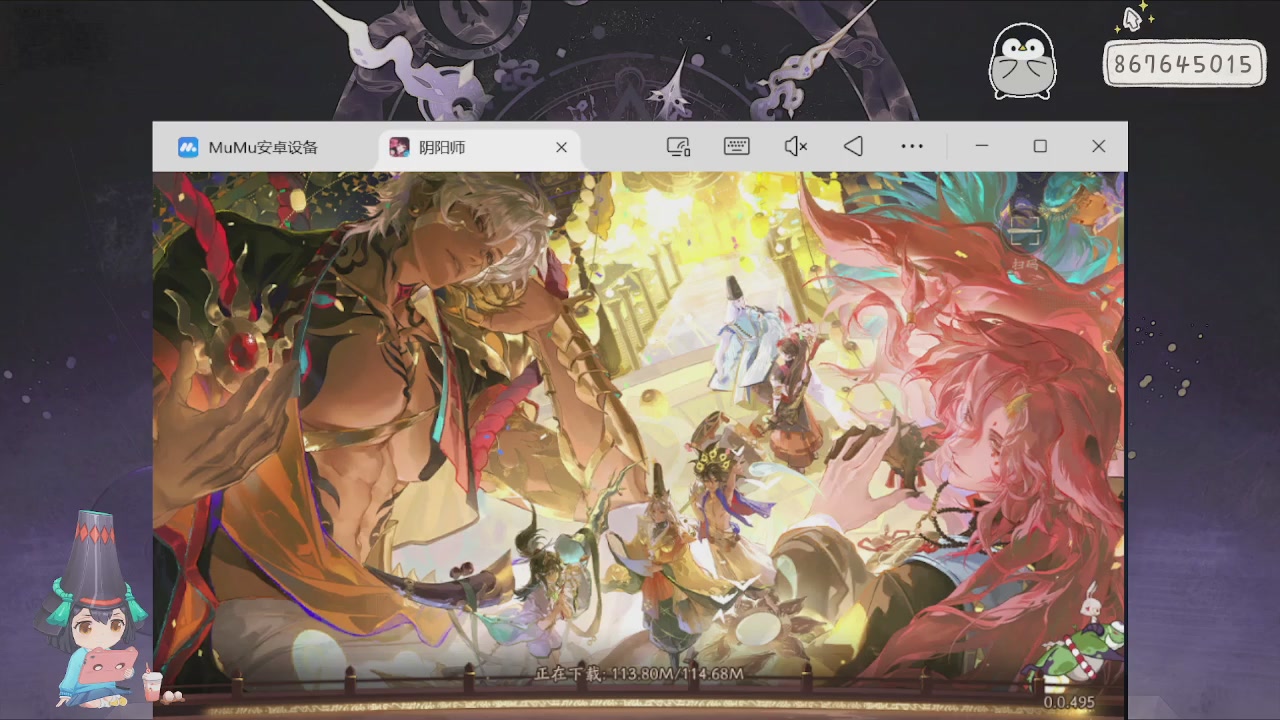Screen dimensions: 1280x720
Task: Click the triangular back navigation icon
Action: tap(853, 147)
